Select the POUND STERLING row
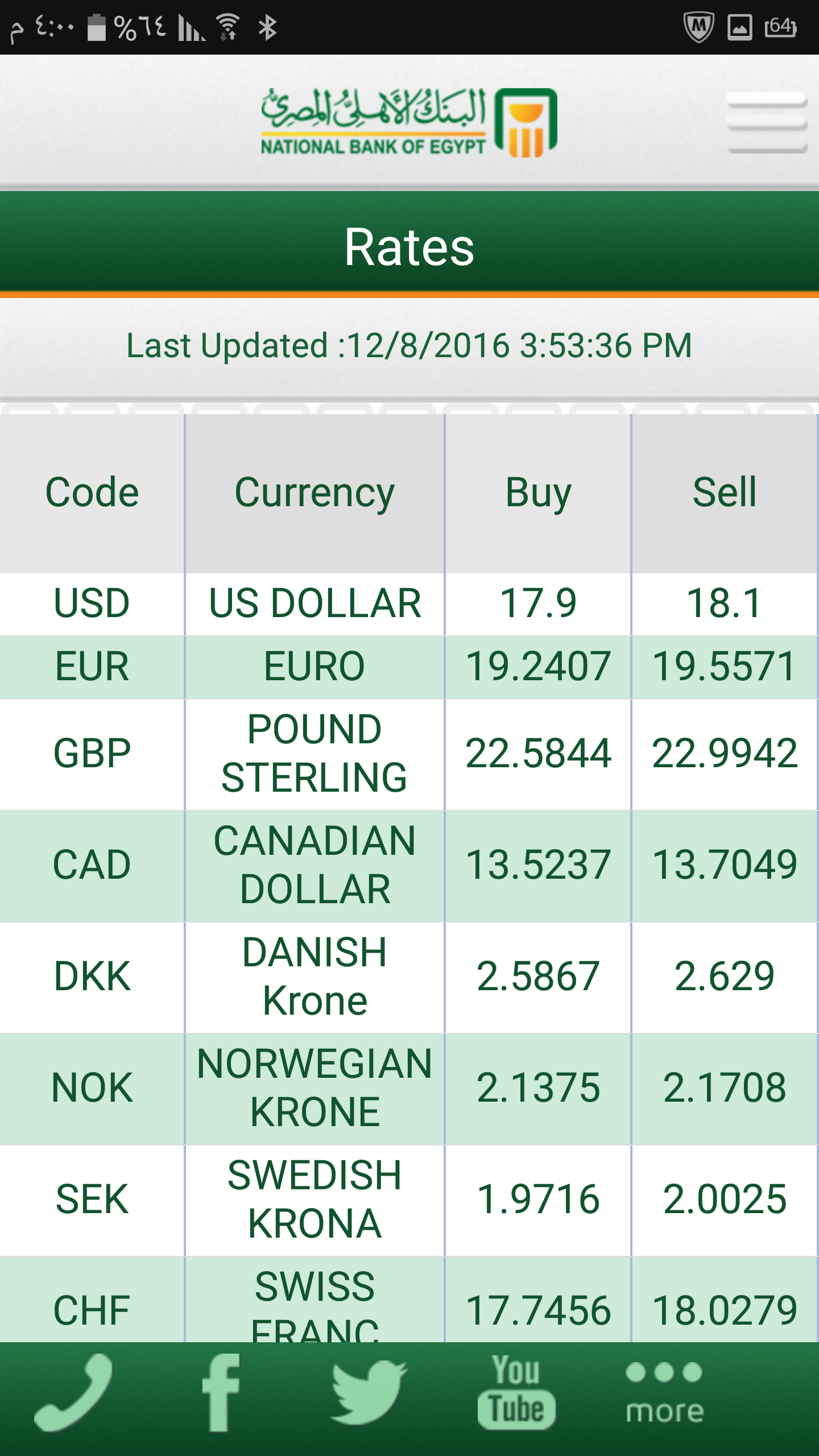This screenshot has width=819, height=1456. click(x=409, y=754)
